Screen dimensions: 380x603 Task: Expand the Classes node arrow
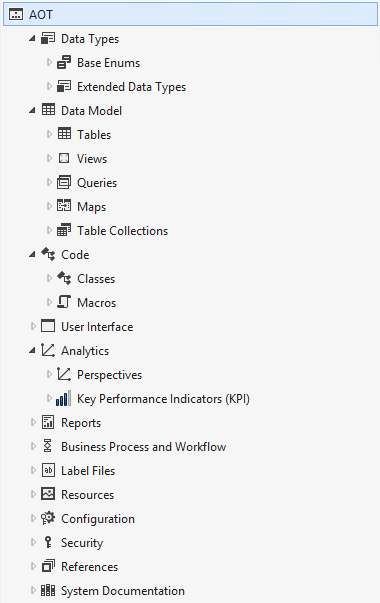point(49,278)
